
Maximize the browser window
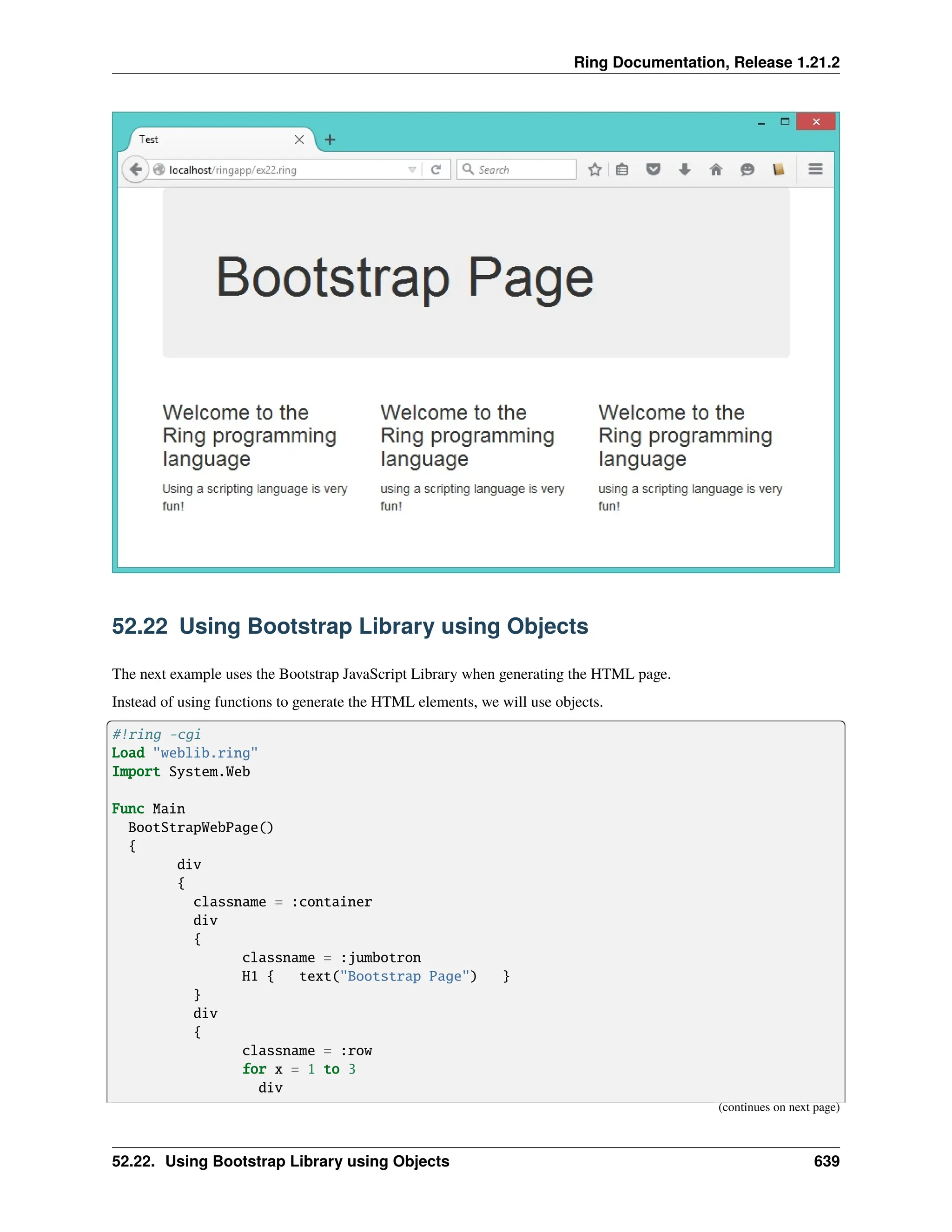[785, 121]
